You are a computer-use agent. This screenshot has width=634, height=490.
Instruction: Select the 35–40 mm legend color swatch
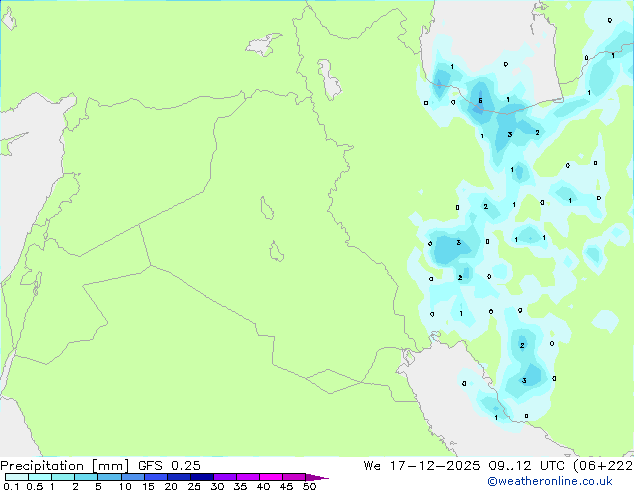pos(248,477)
